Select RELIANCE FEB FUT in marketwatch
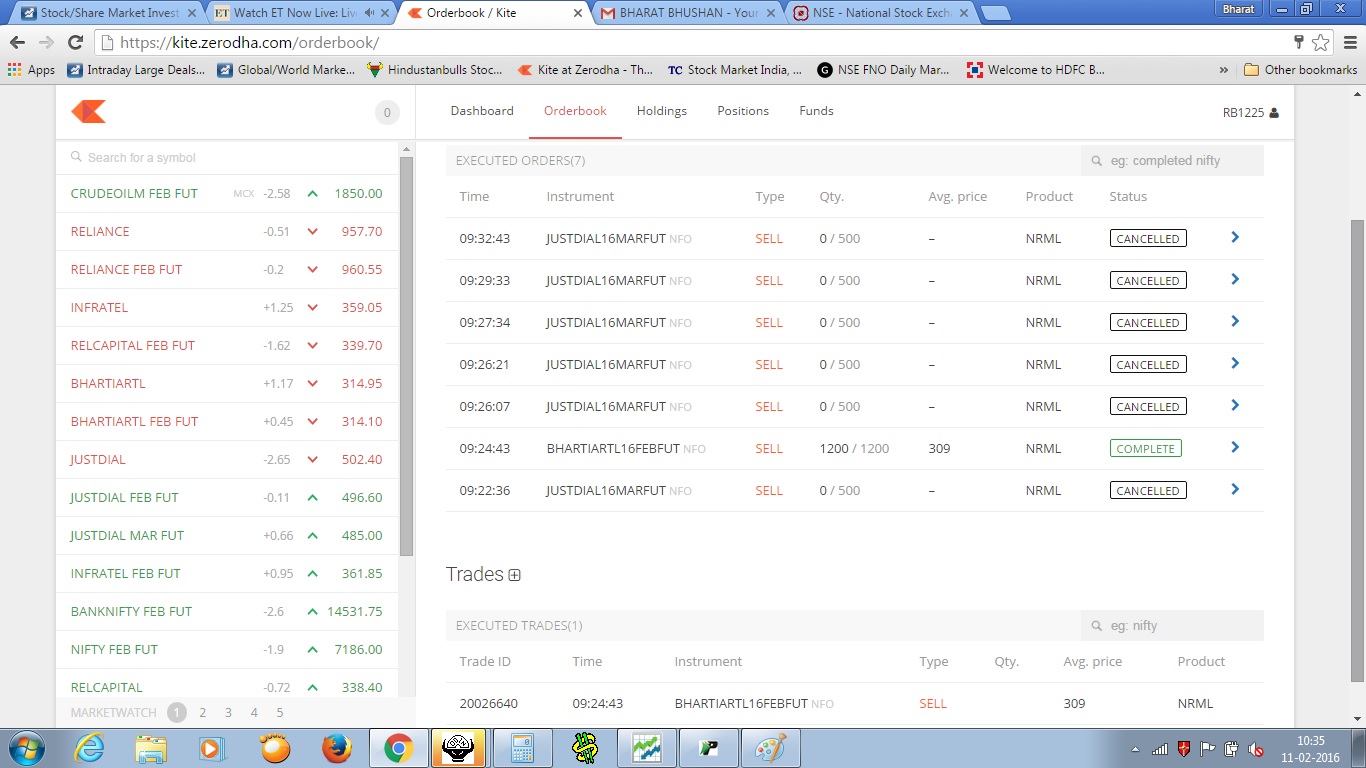 point(227,270)
